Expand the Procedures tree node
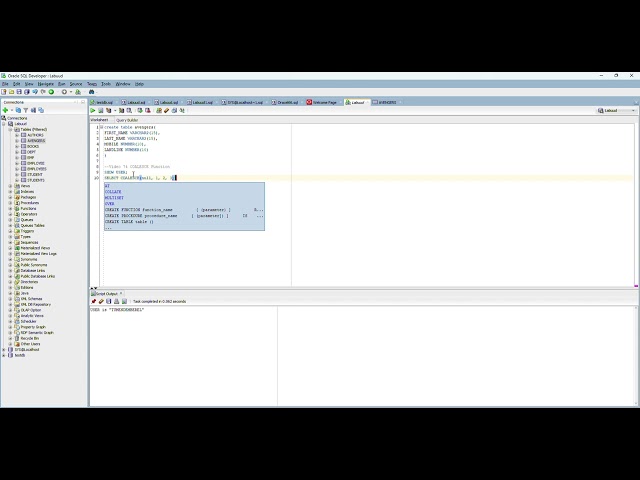The image size is (640, 480). tap(11, 203)
